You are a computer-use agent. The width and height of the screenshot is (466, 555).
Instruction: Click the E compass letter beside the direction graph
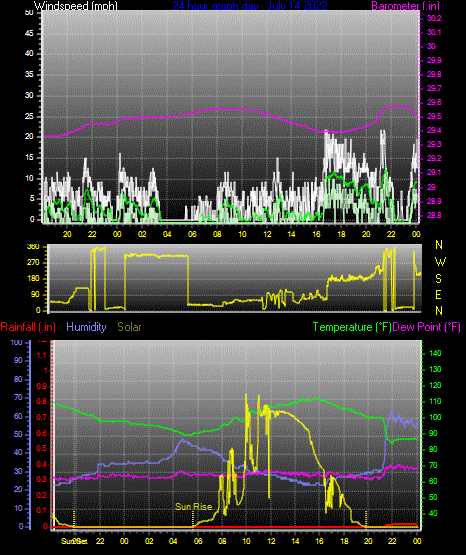(438, 295)
